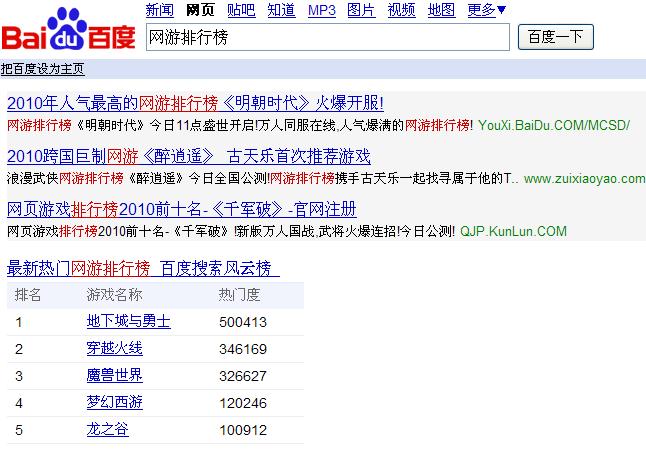Screen dimensions: 646x449
Task: Click the 百度一下 search button
Action: pyautogui.click(x=555, y=37)
